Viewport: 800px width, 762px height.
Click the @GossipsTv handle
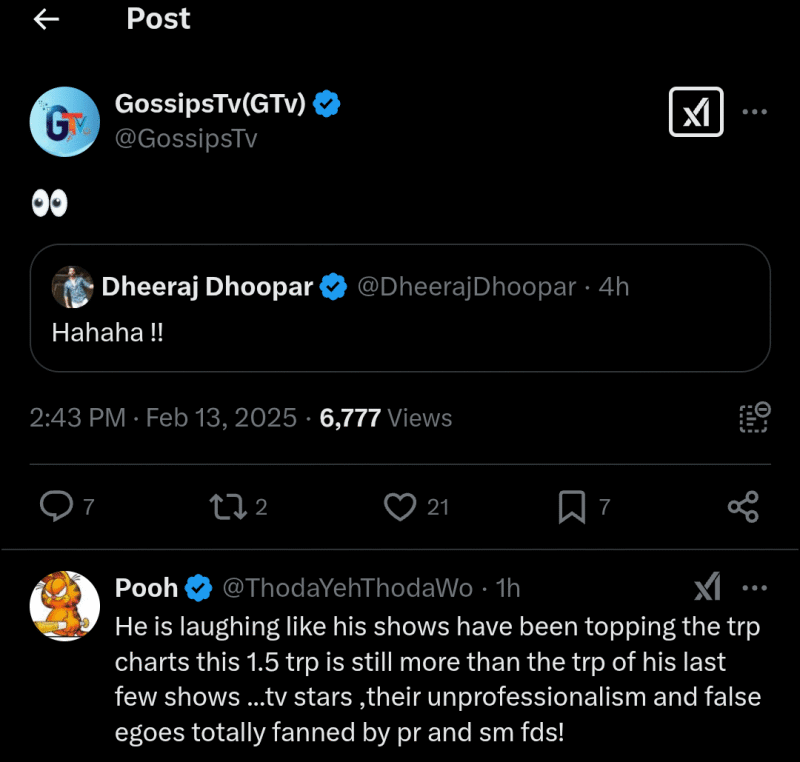tap(188, 139)
